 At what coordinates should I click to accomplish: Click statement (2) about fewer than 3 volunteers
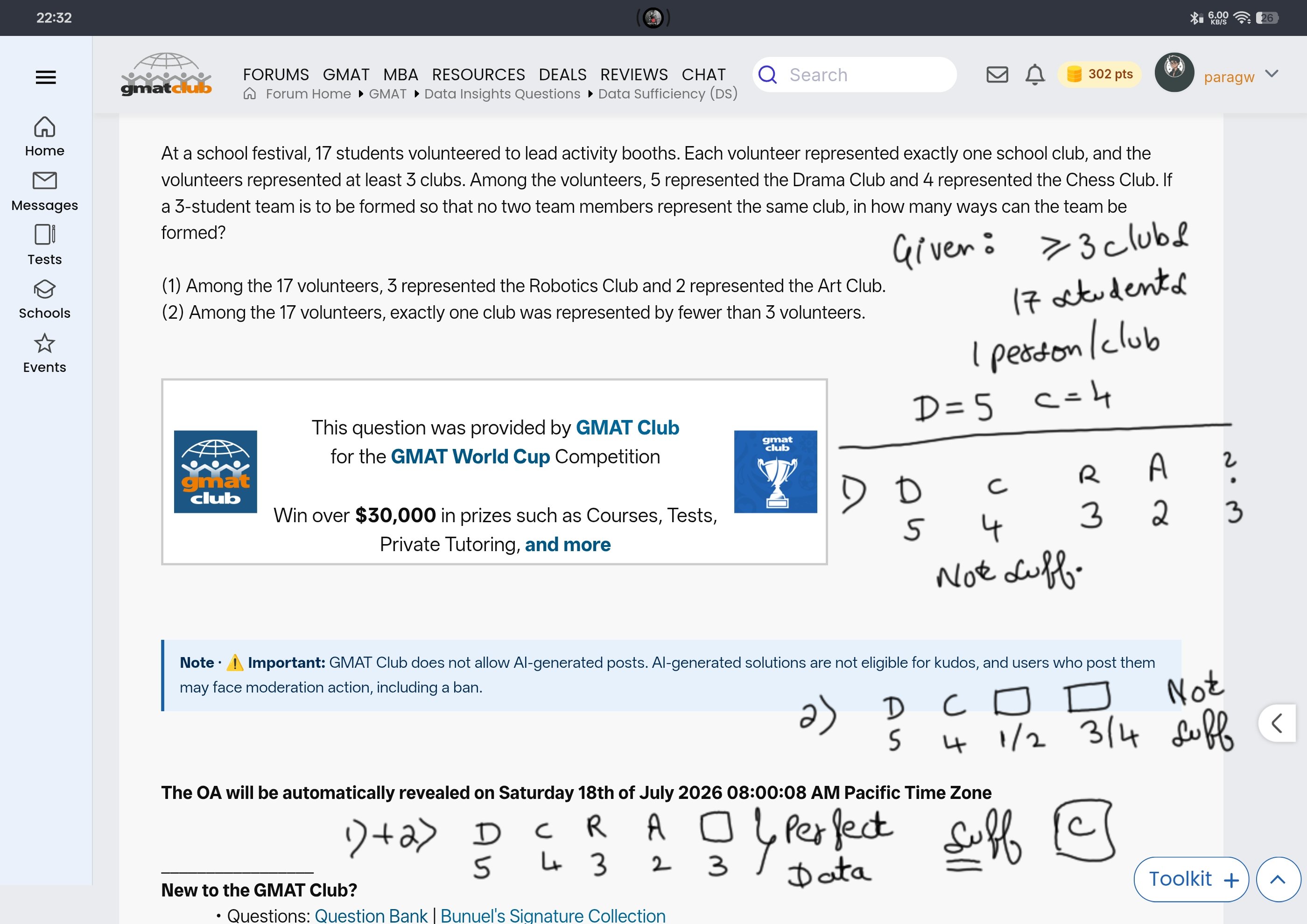(513, 312)
